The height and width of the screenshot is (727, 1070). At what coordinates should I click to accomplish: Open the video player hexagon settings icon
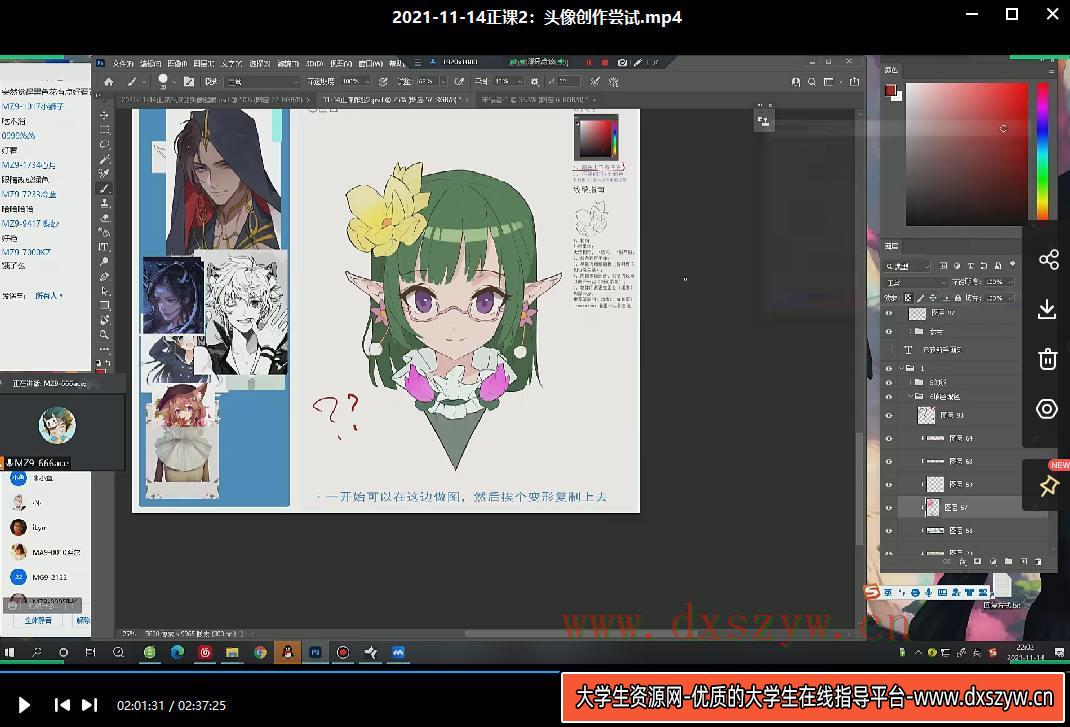pos(1047,409)
